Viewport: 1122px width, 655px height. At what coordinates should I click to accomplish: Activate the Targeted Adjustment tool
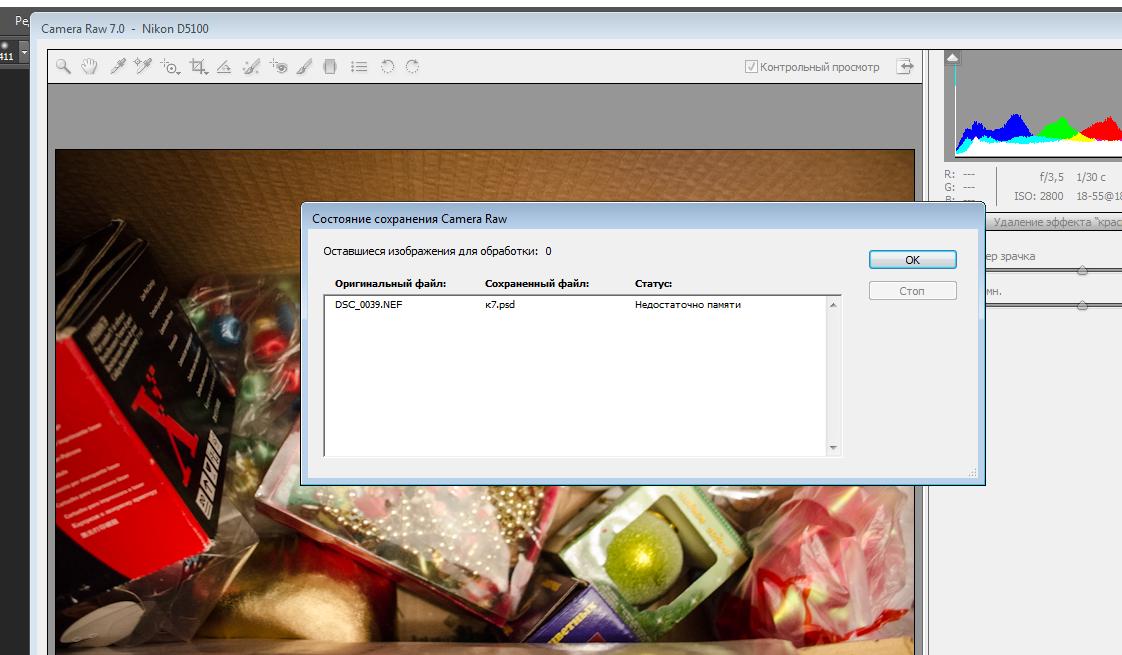(x=171, y=67)
